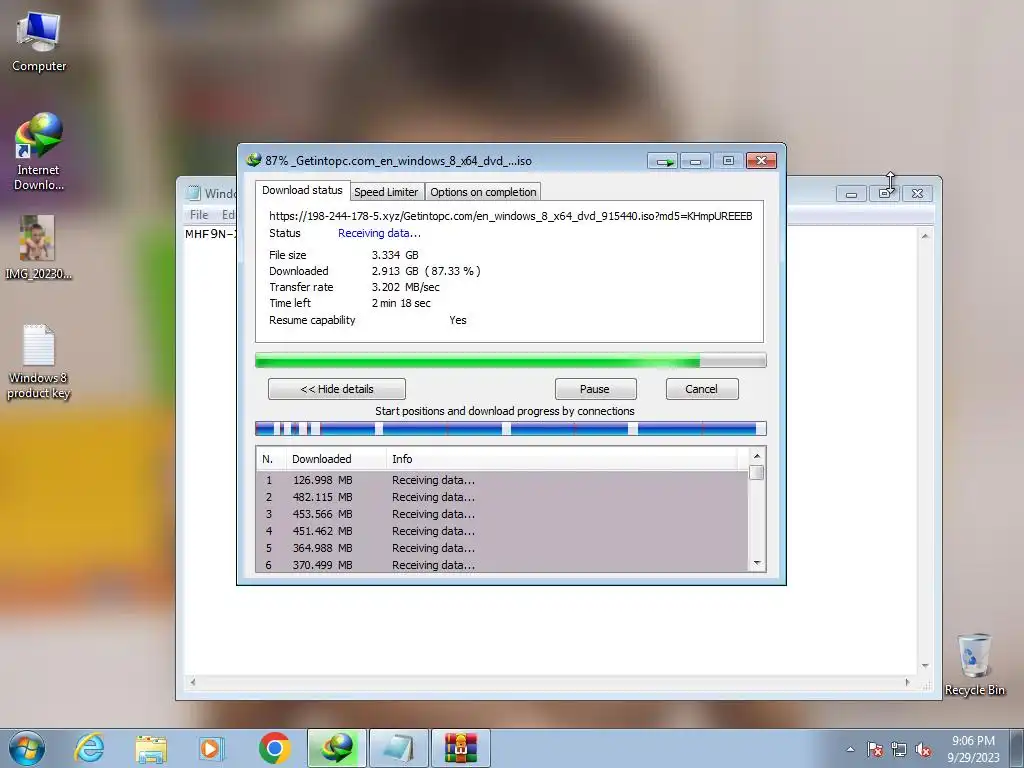Click the Downloaded column header
Viewport: 1024px width, 768px height.
pyautogui.click(x=336, y=459)
